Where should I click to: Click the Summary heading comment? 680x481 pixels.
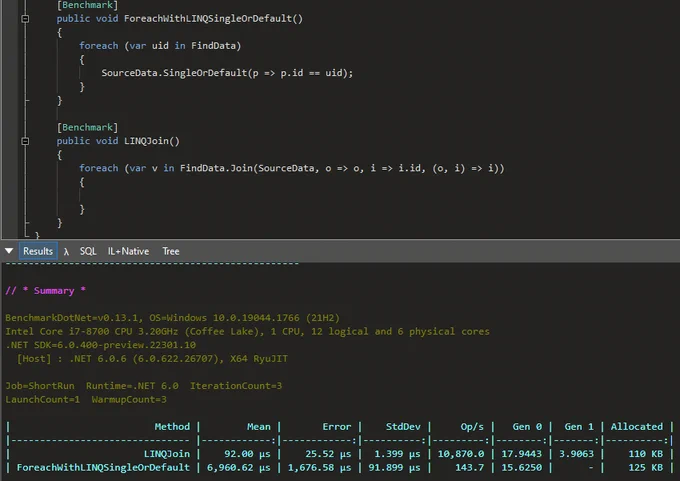46,291
